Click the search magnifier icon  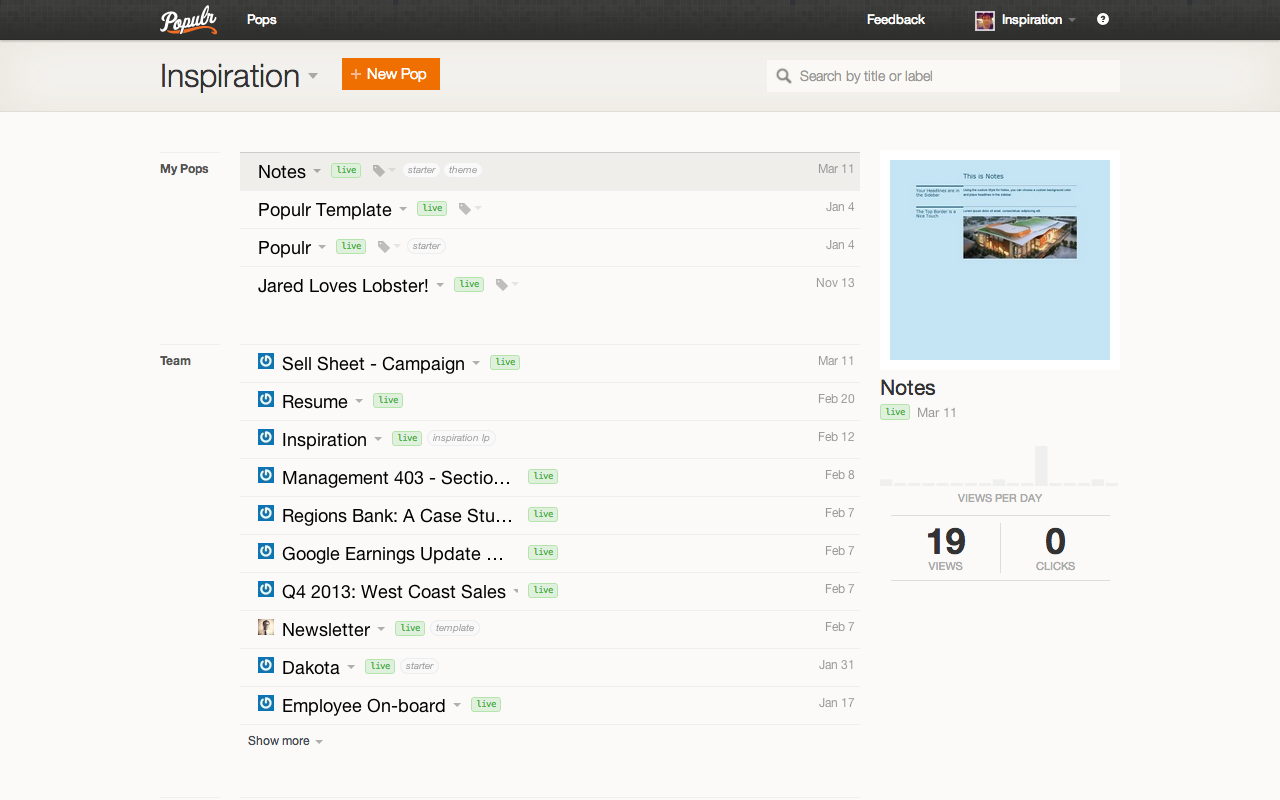tap(784, 76)
